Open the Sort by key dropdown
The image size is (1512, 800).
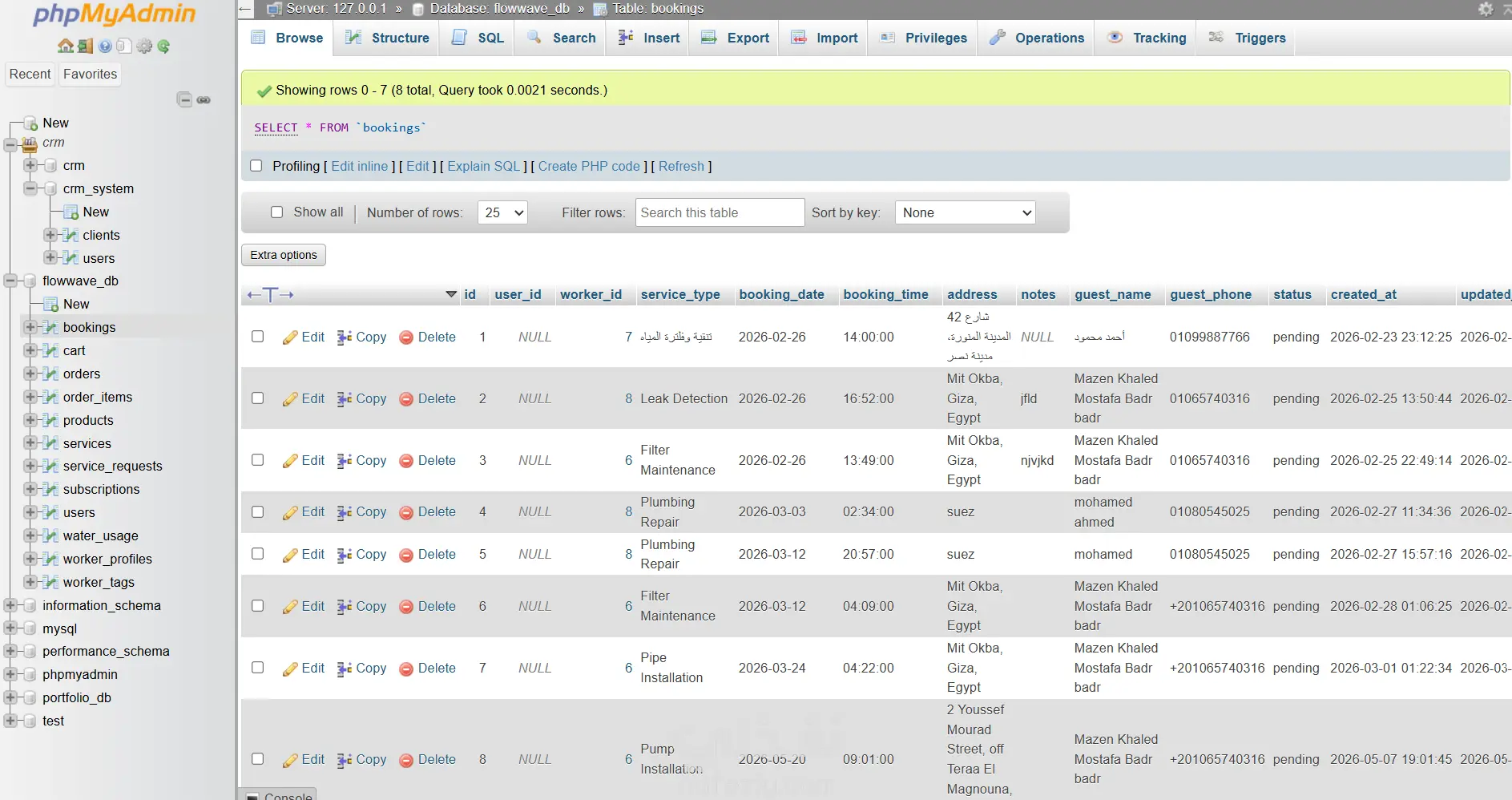click(966, 212)
